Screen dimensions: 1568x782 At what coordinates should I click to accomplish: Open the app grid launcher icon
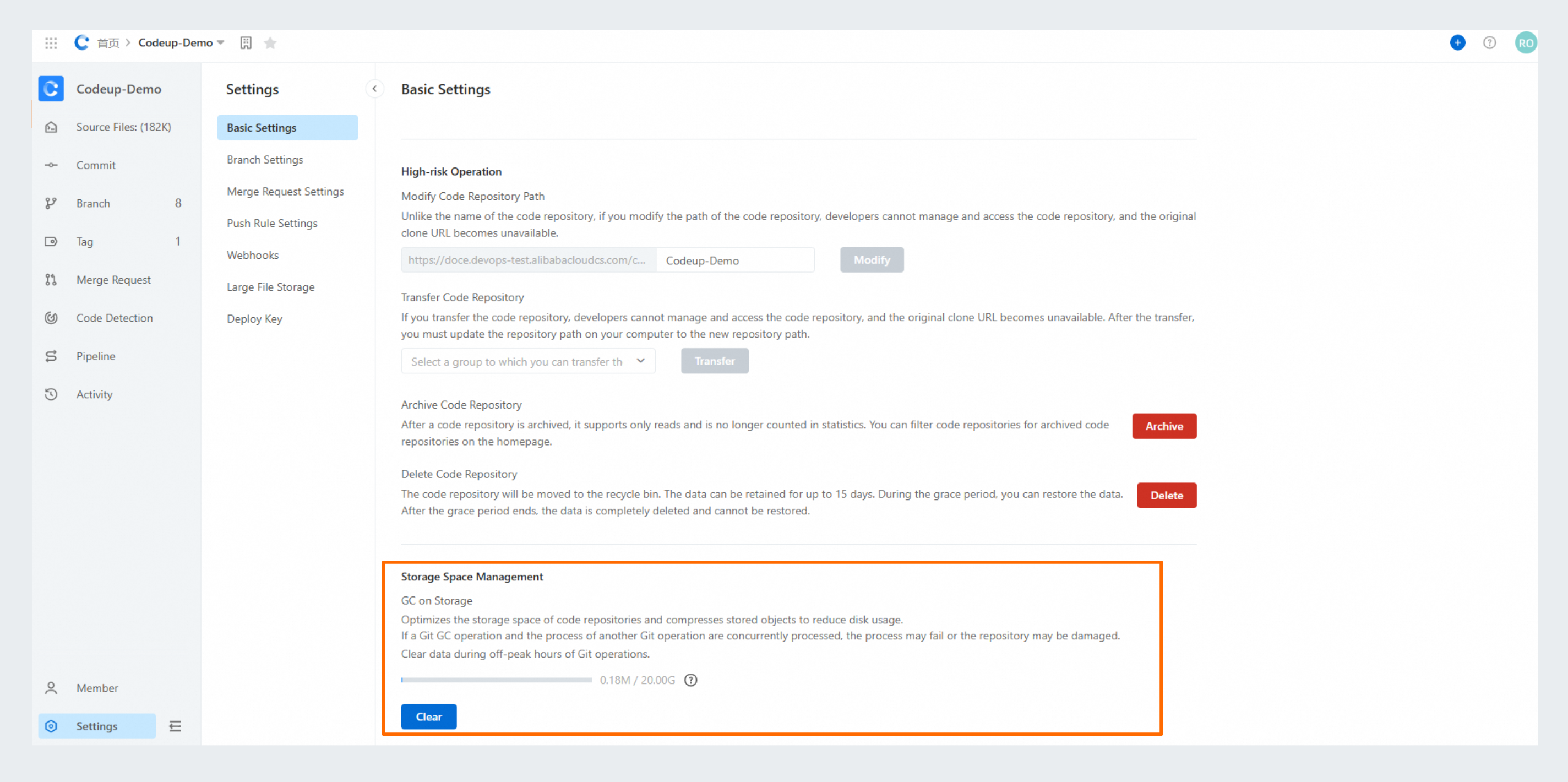pyautogui.click(x=51, y=42)
